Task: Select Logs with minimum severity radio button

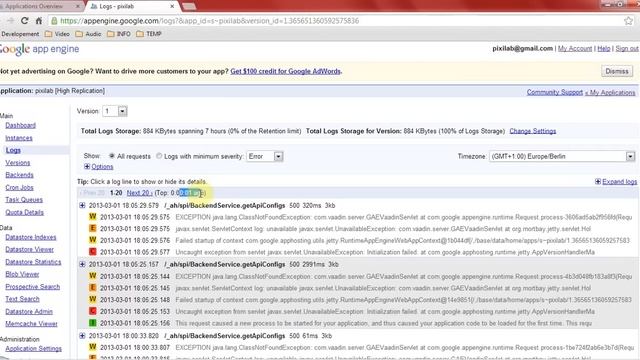Action: coord(159,156)
